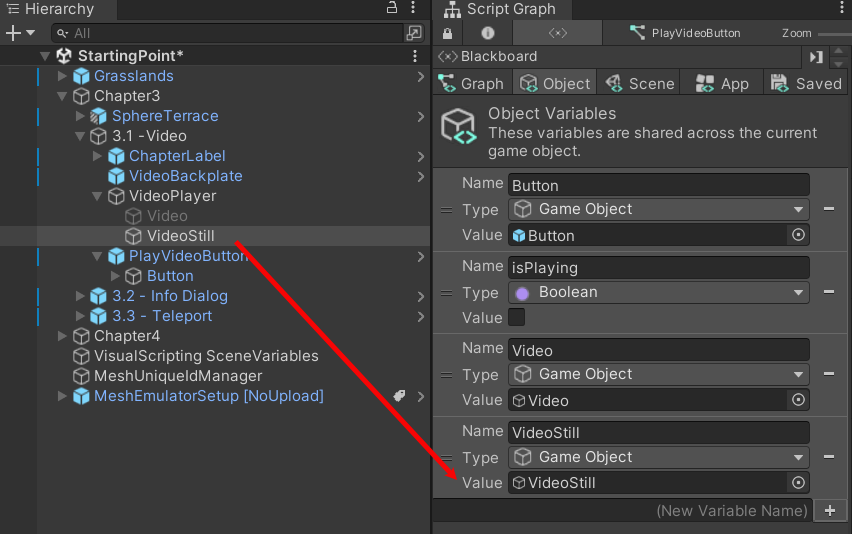The height and width of the screenshot is (534, 852).
Task: Collapse the 3.1 -Video object
Action: [x=80, y=136]
